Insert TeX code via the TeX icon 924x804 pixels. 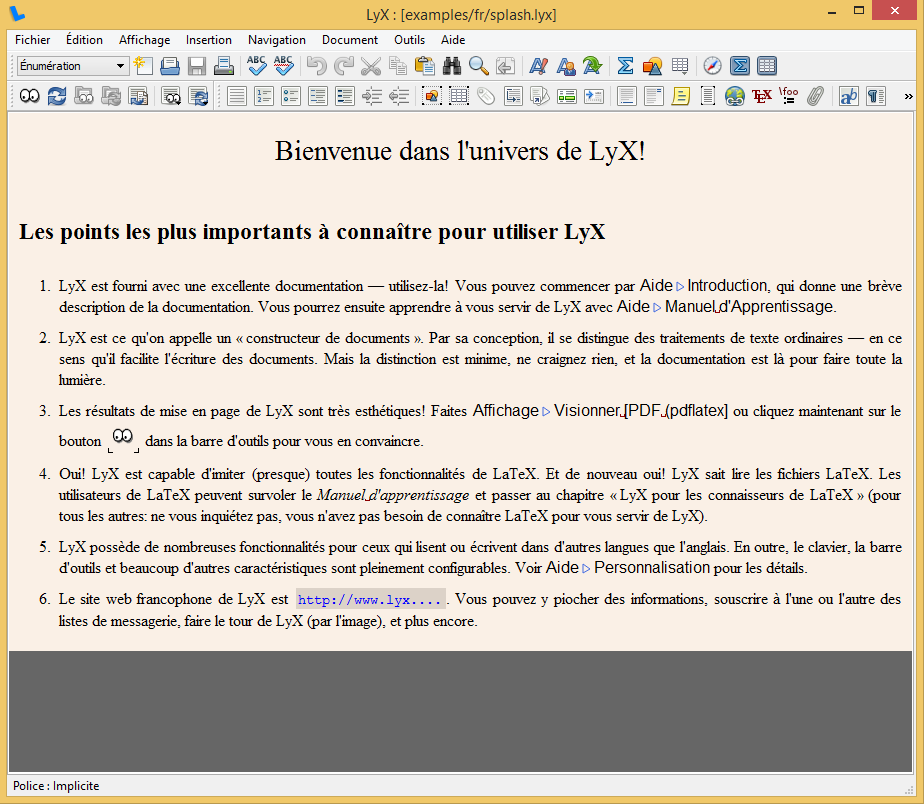coord(761,96)
